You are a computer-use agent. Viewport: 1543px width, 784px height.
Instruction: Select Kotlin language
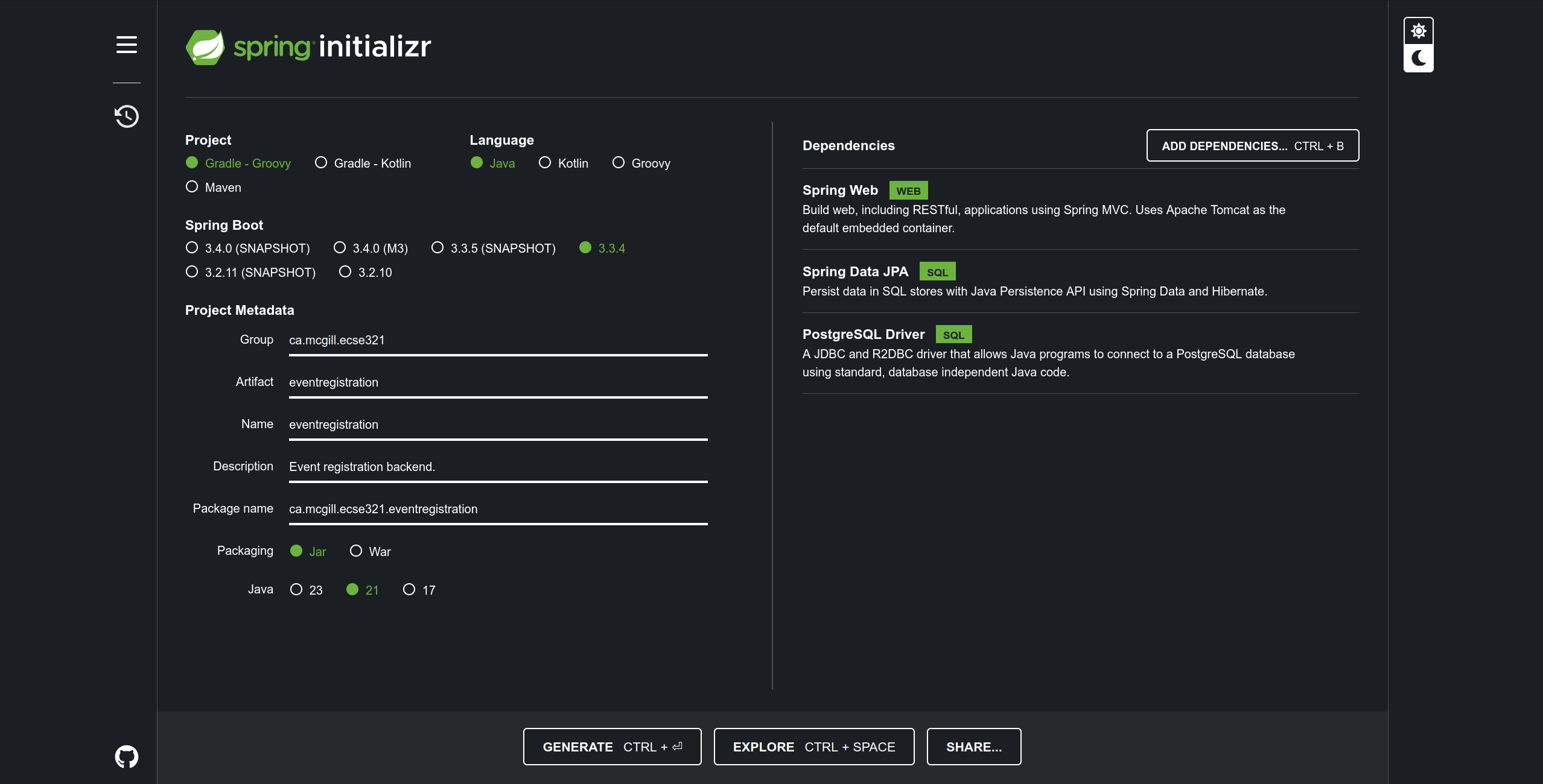pyautogui.click(x=563, y=163)
